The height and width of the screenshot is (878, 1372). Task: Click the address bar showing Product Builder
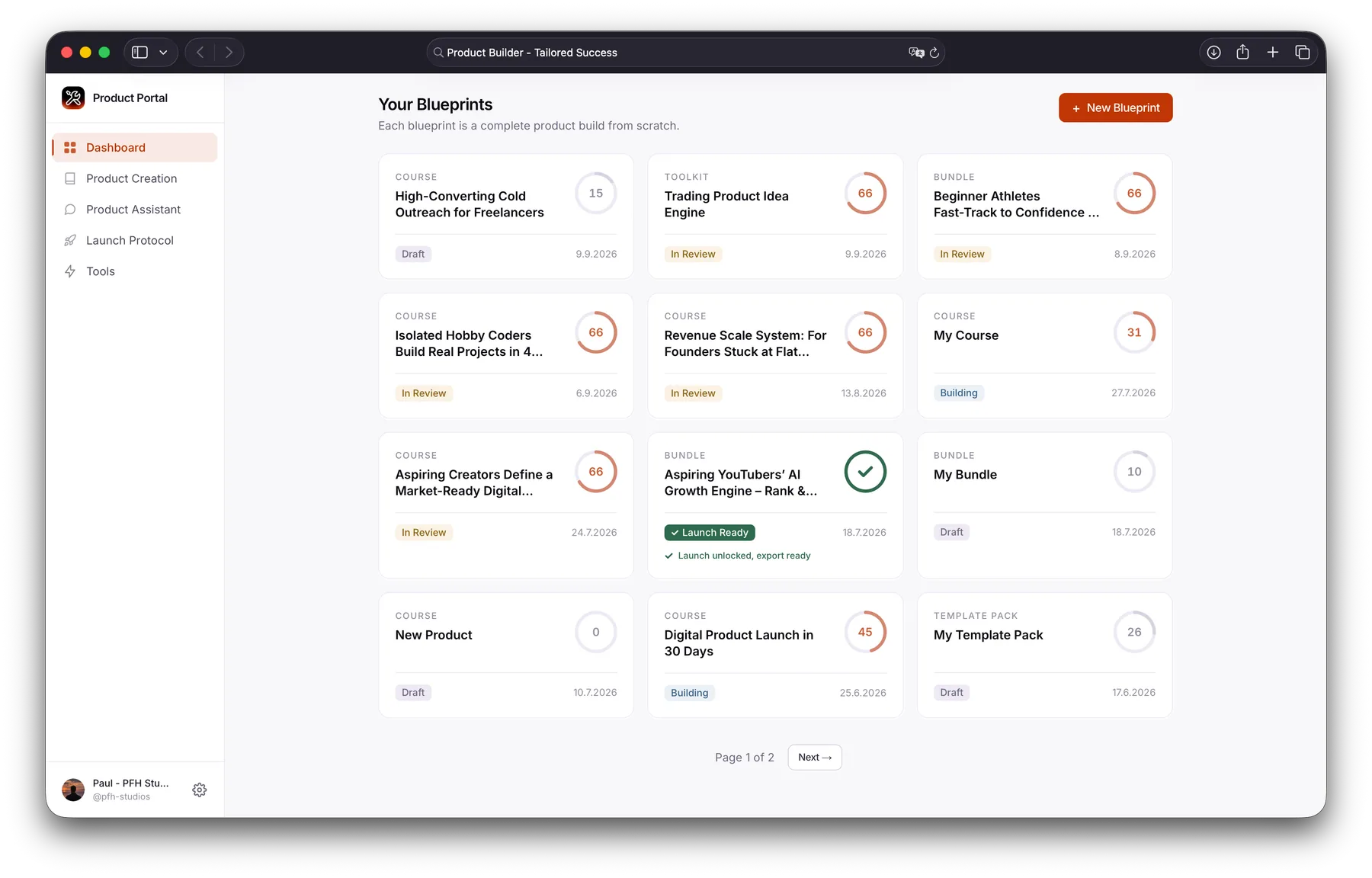(x=685, y=53)
